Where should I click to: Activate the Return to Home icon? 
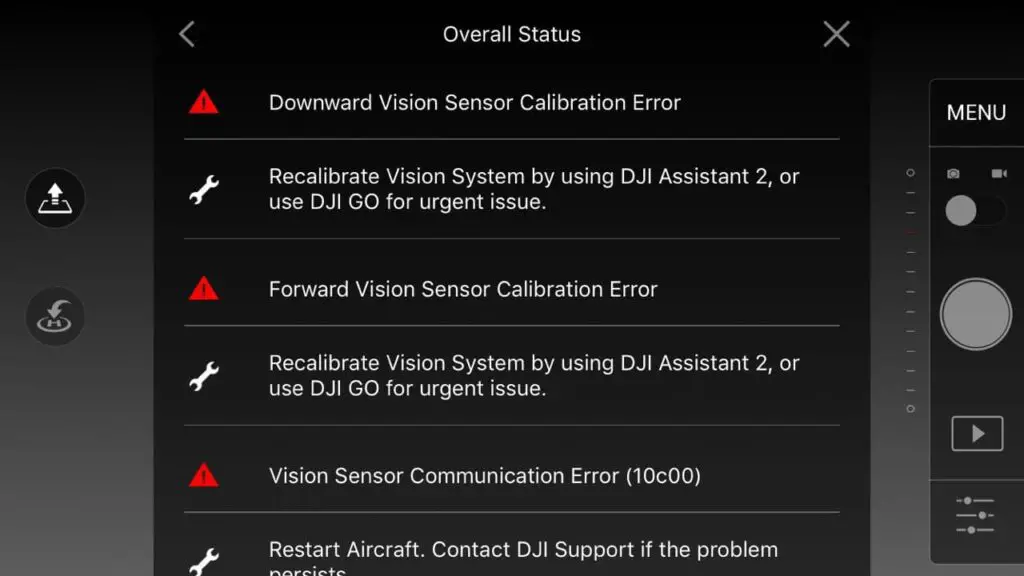[x=54, y=317]
